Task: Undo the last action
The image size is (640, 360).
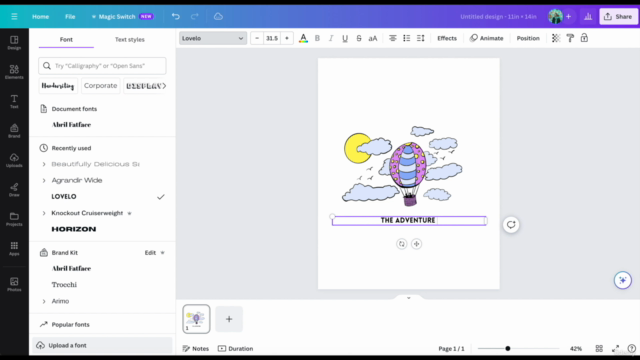Action: (x=176, y=16)
